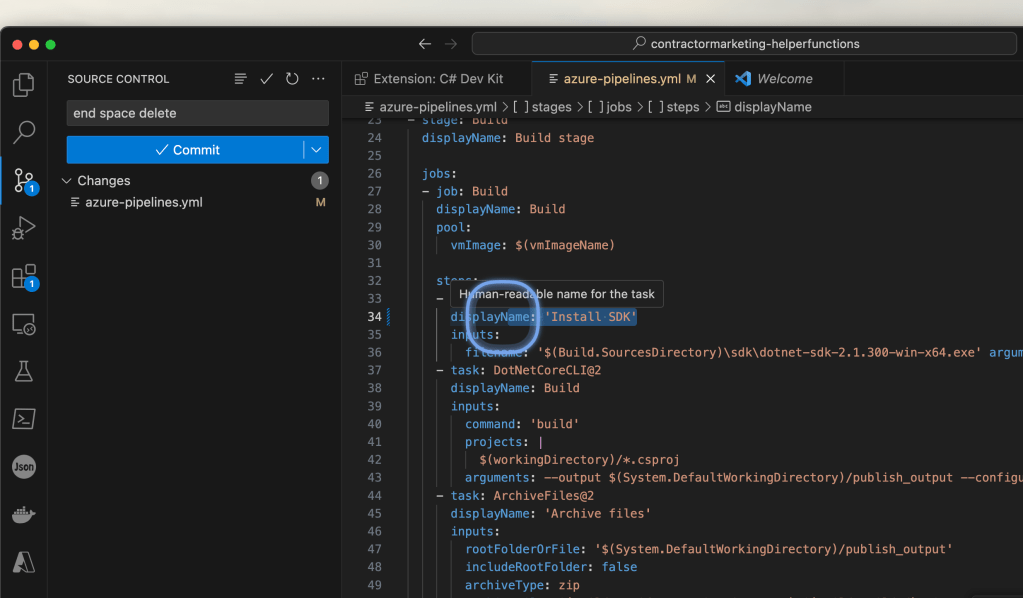Click the displayName breadcrumb item
The height and width of the screenshot is (598, 1023).
point(765,107)
